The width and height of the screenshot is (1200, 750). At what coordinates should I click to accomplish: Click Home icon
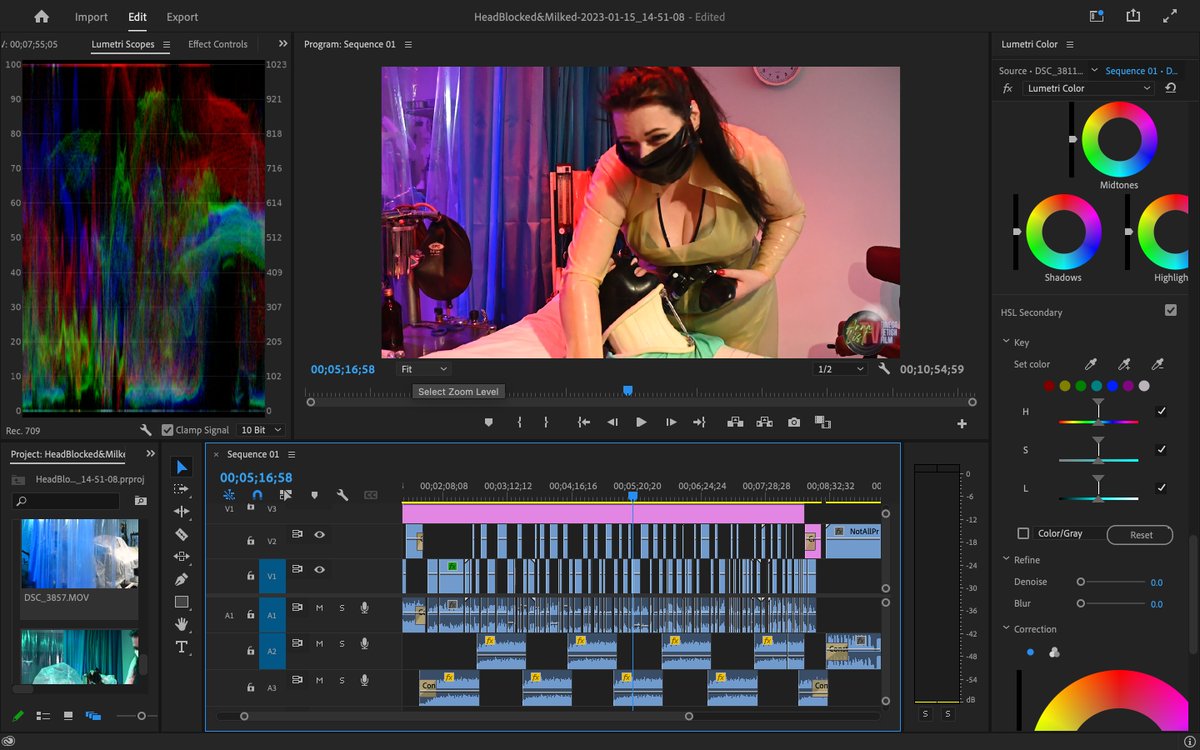pyautogui.click(x=41, y=17)
